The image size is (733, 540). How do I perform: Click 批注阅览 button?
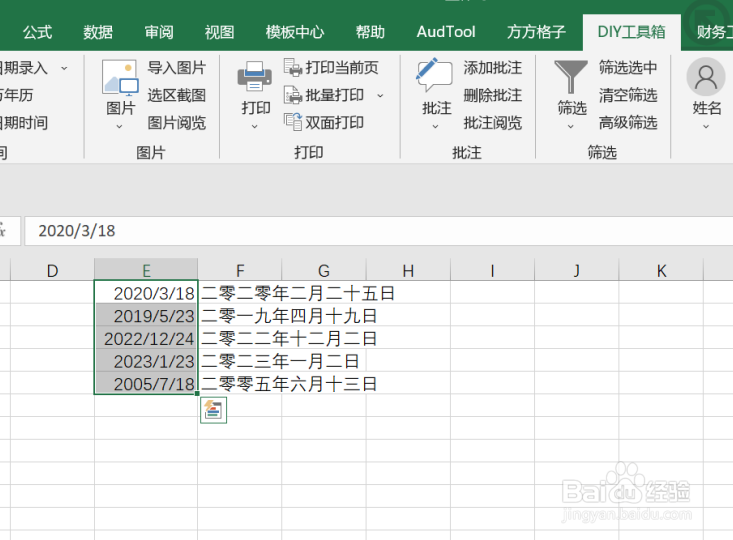click(493, 122)
